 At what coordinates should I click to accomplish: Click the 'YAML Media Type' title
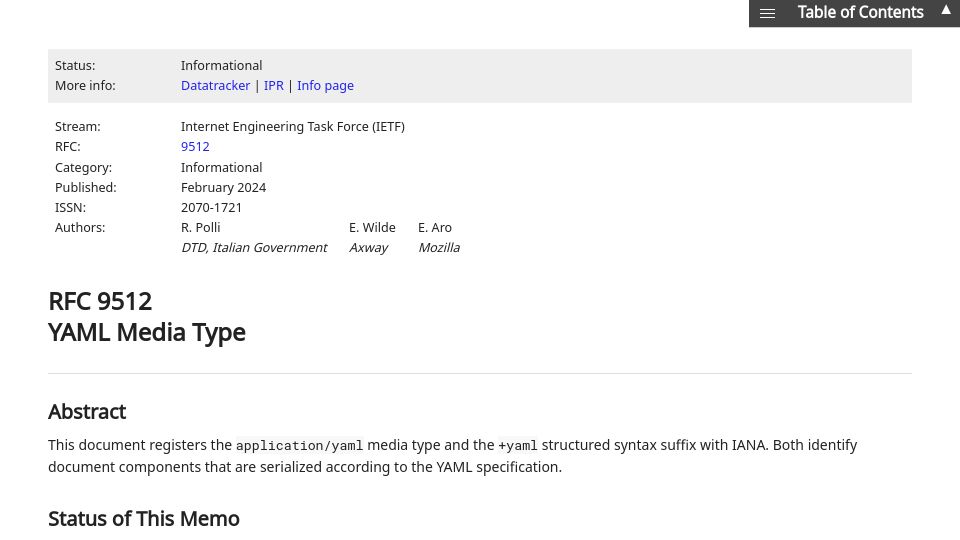click(x=147, y=332)
